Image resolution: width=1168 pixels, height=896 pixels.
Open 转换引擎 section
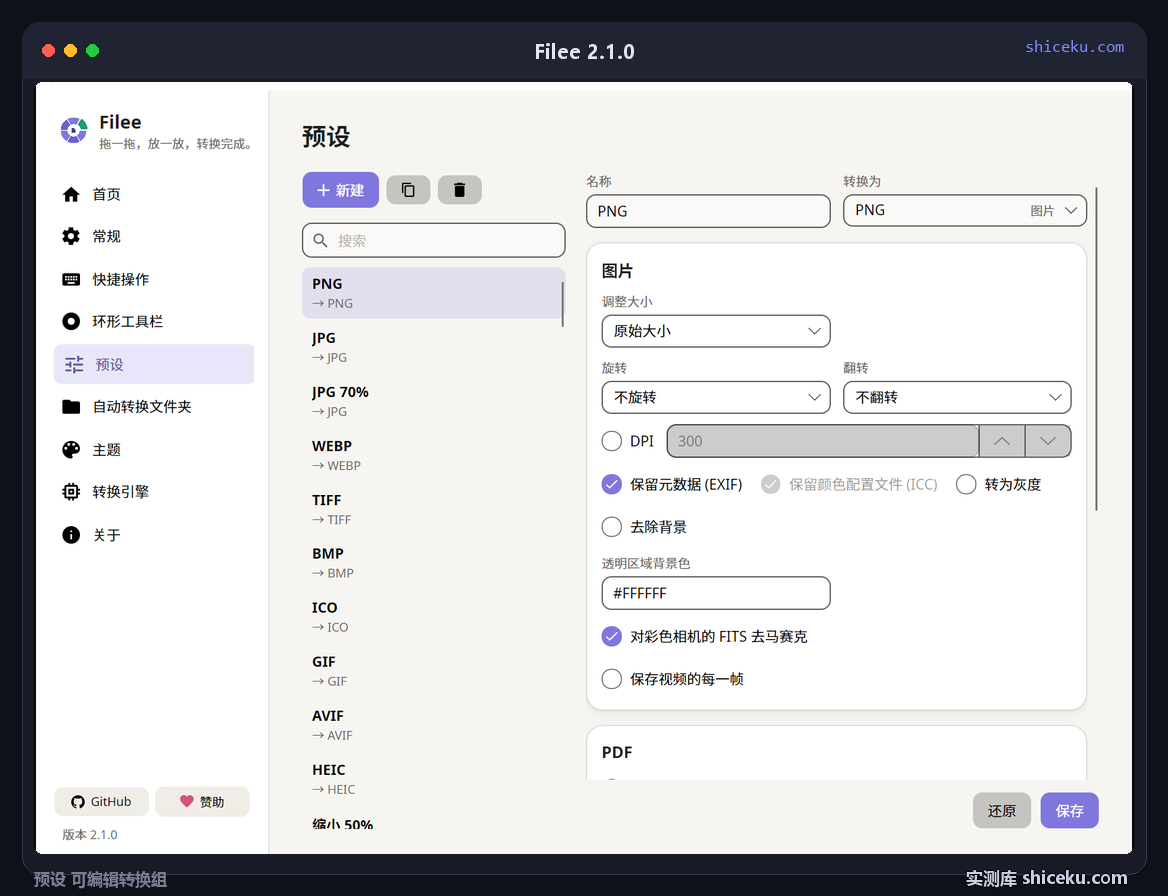click(x=153, y=492)
